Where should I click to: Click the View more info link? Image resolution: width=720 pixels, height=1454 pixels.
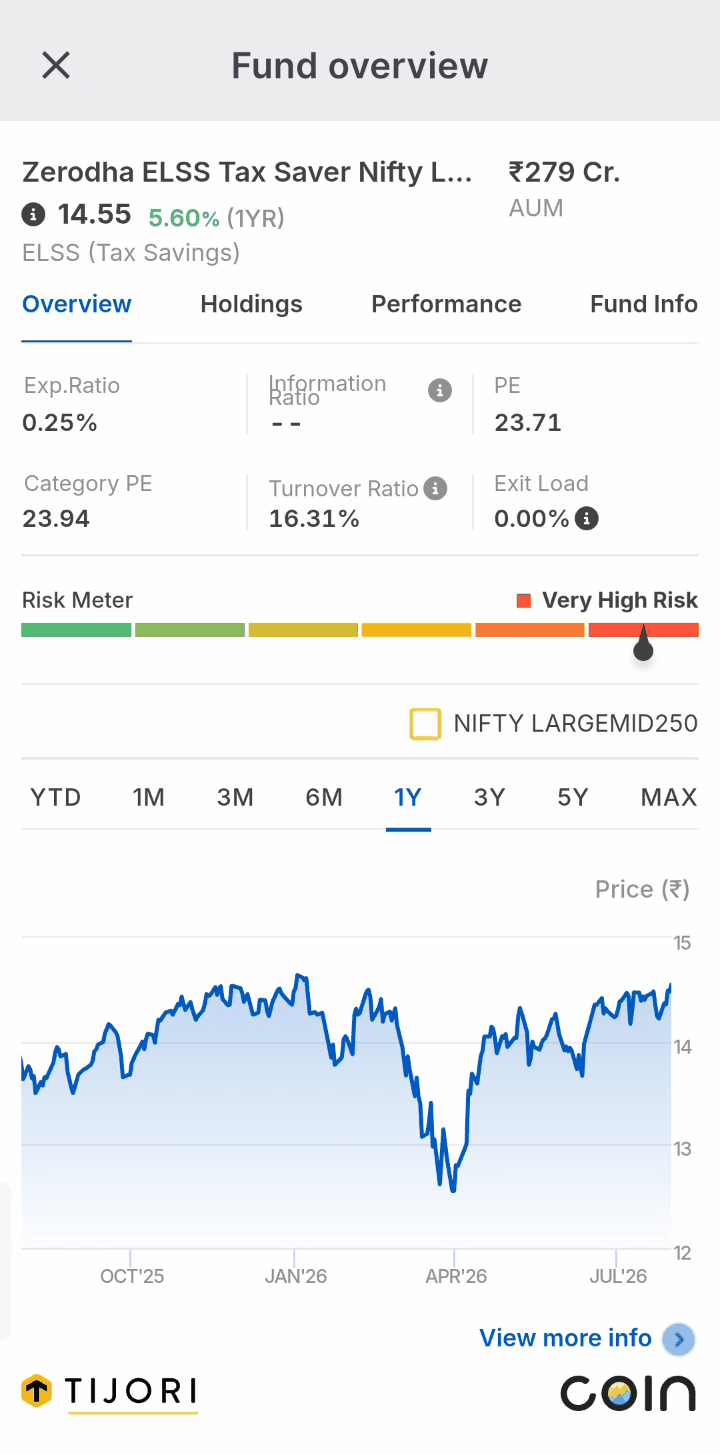[x=565, y=1338]
